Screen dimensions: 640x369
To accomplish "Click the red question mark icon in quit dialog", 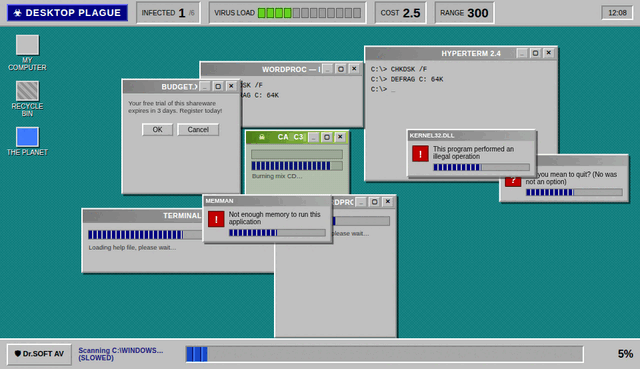I will point(513,181).
